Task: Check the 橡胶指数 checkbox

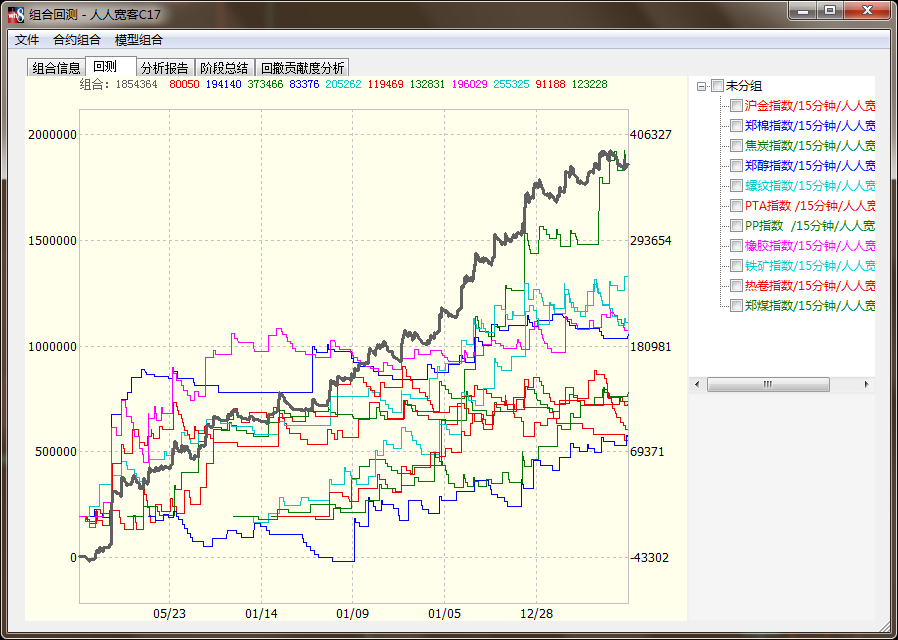Action: (736, 246)
